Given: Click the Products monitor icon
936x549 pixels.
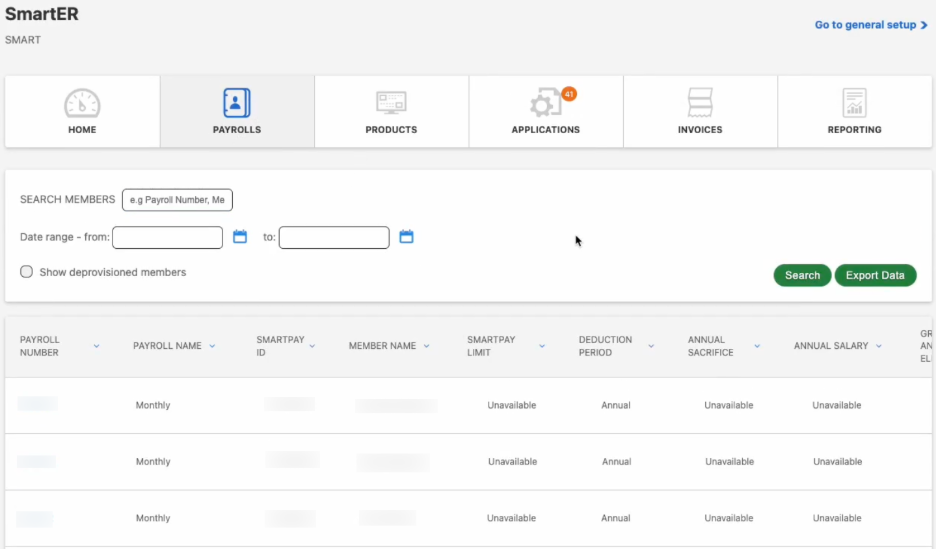Looking at the screenshot, I should pyautogui.click(x=391, y=103).
